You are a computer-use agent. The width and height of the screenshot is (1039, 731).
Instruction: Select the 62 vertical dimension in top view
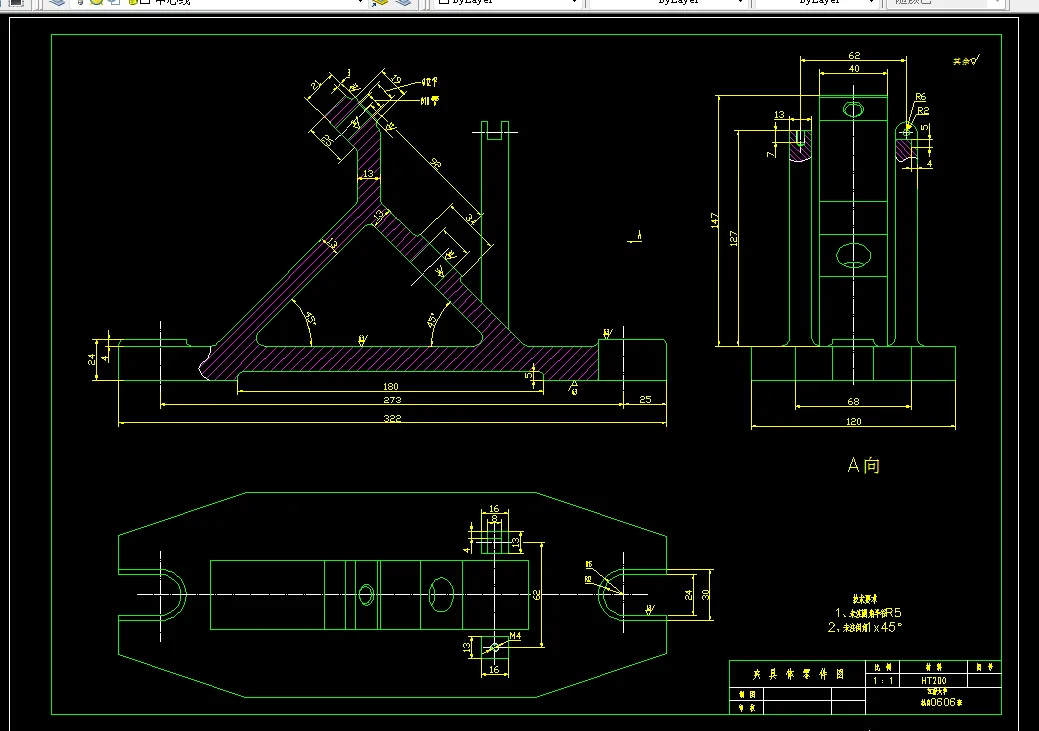click(537, 595)
